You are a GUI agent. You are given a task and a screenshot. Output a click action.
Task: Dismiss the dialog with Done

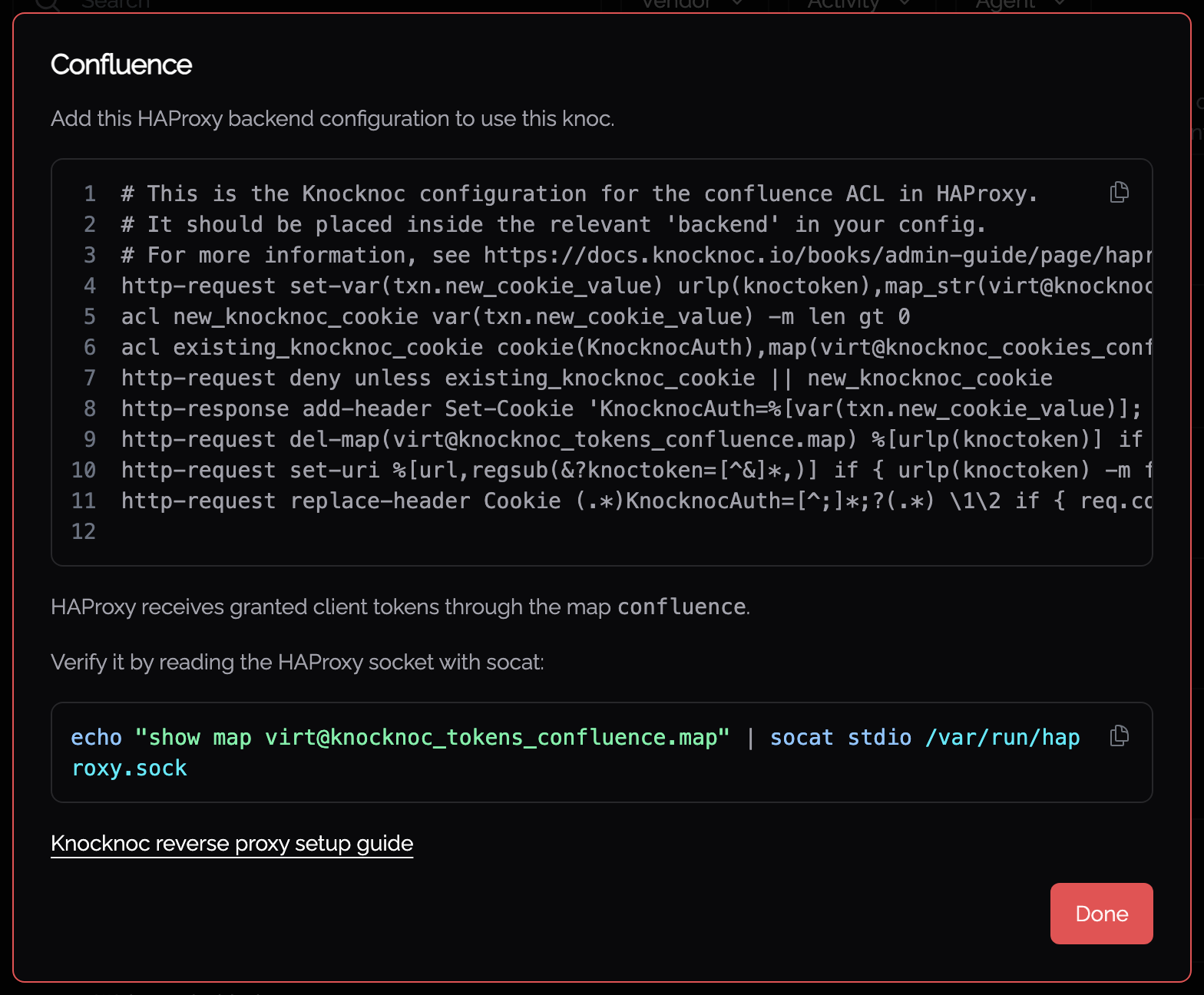click(1101, 914)
